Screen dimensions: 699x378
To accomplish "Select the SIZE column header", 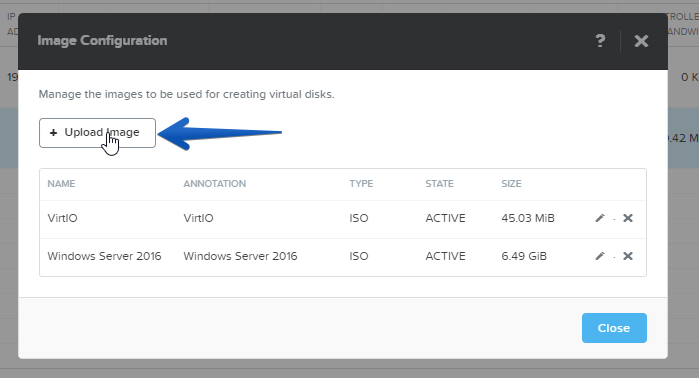I will (511, 184).
